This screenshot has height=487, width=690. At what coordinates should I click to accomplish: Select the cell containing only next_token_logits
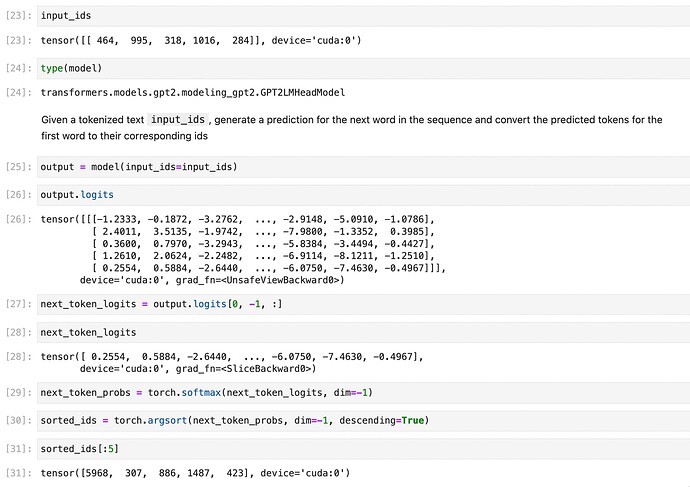tap(360, 331)
